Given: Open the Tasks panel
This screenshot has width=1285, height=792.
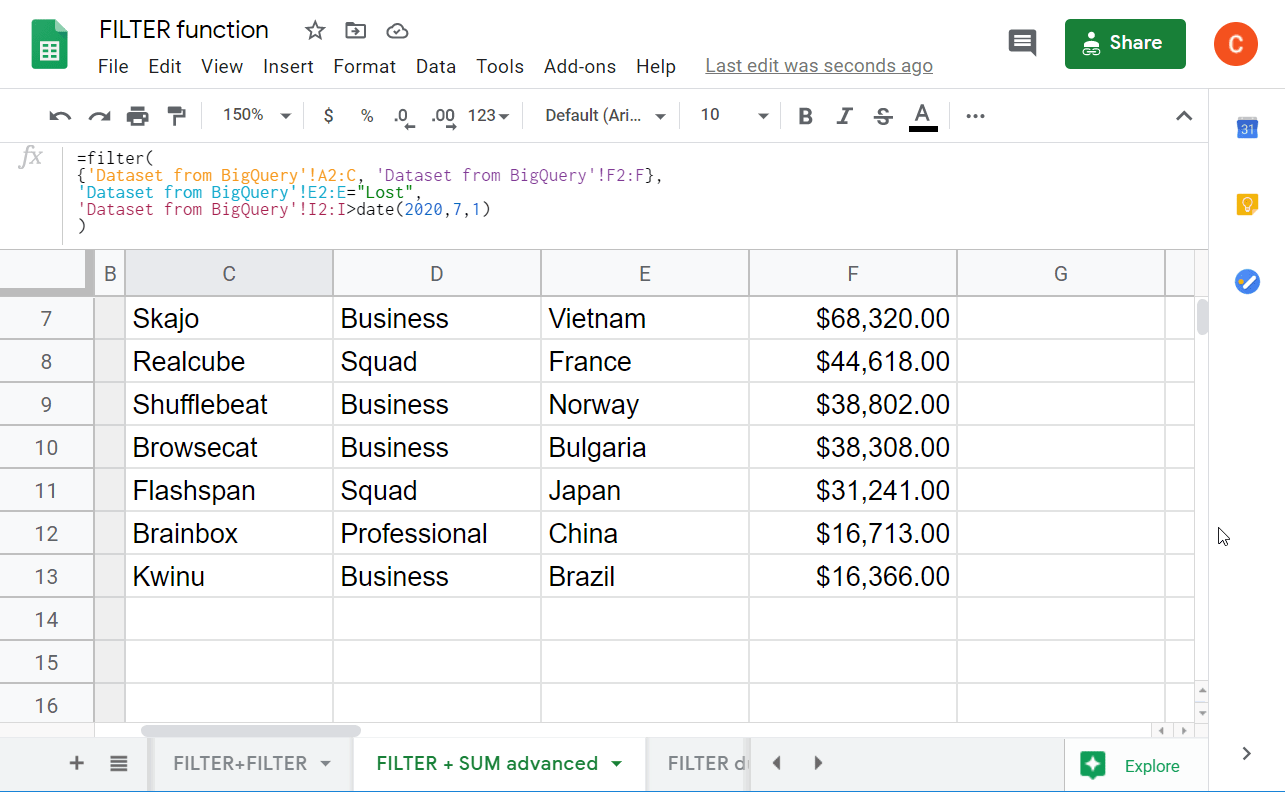Looking at the screenshot, I should tap(1246, 282).
